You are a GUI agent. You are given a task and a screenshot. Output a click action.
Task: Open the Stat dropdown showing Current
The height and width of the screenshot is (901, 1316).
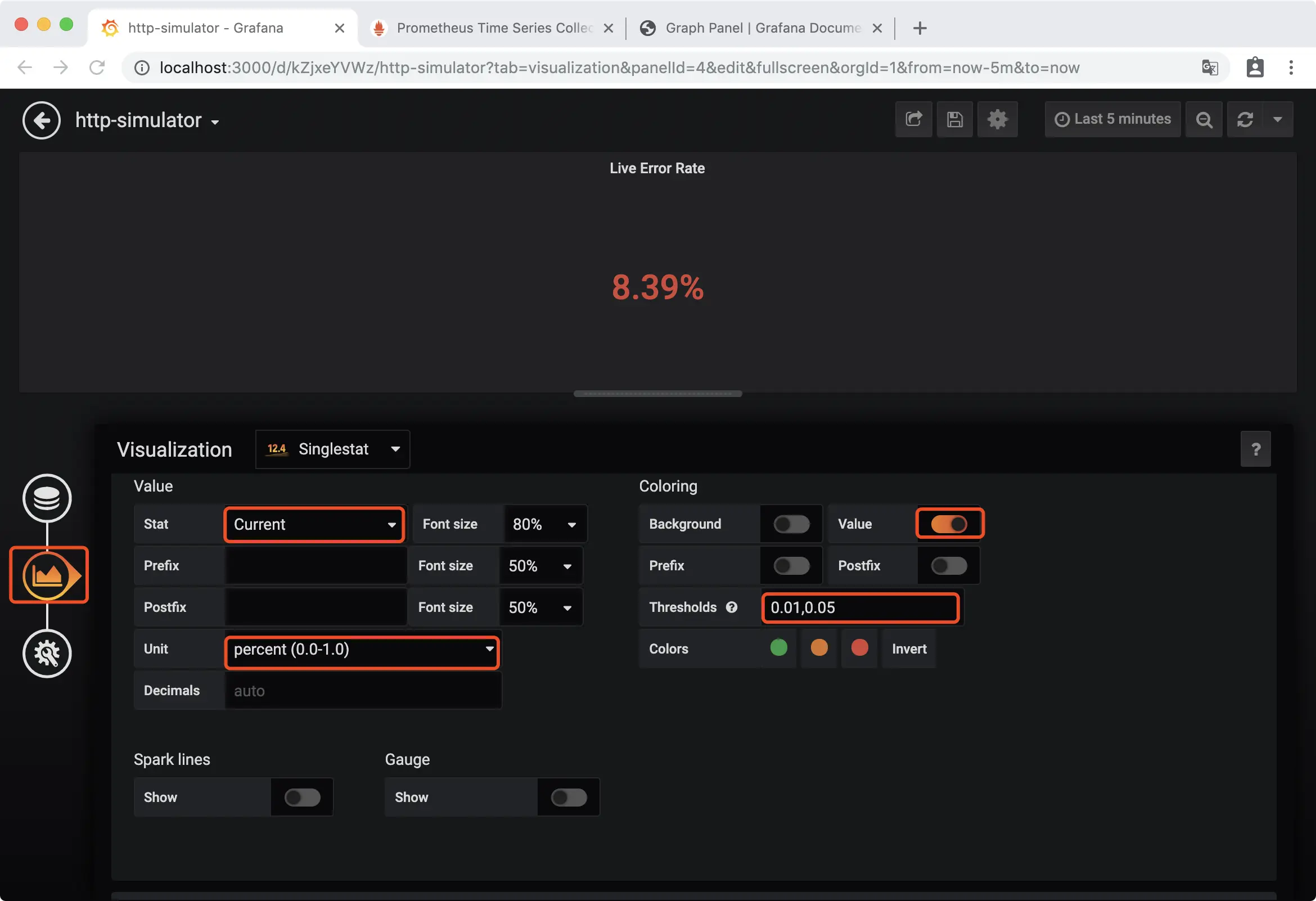coord(314,524)
